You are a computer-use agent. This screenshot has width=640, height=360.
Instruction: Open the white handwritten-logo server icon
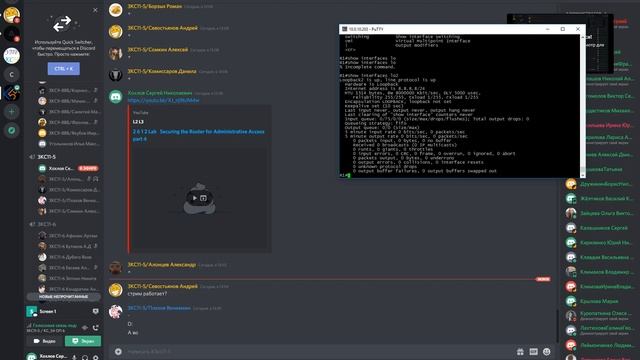point(11,55)
